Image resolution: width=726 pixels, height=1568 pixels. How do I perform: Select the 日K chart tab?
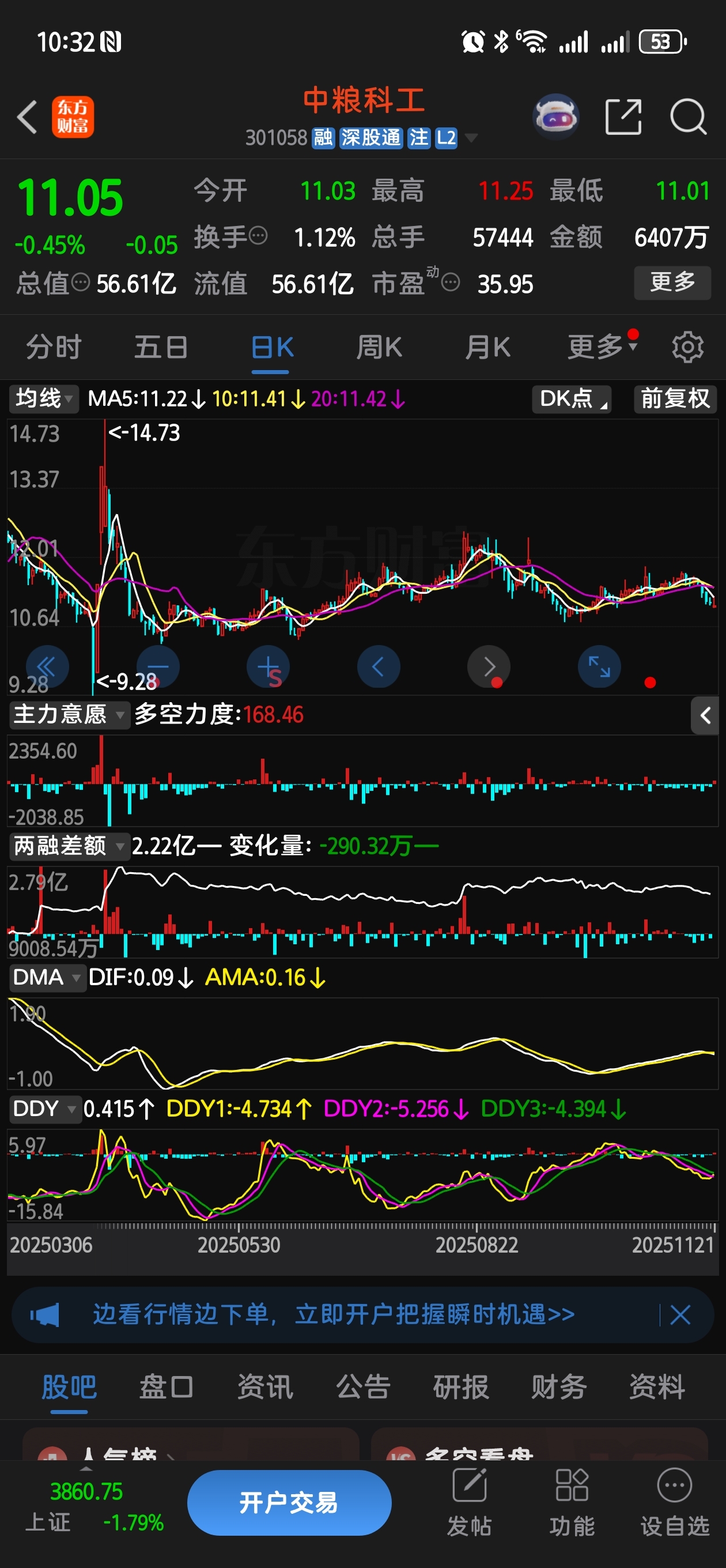[x=272, y=347]
